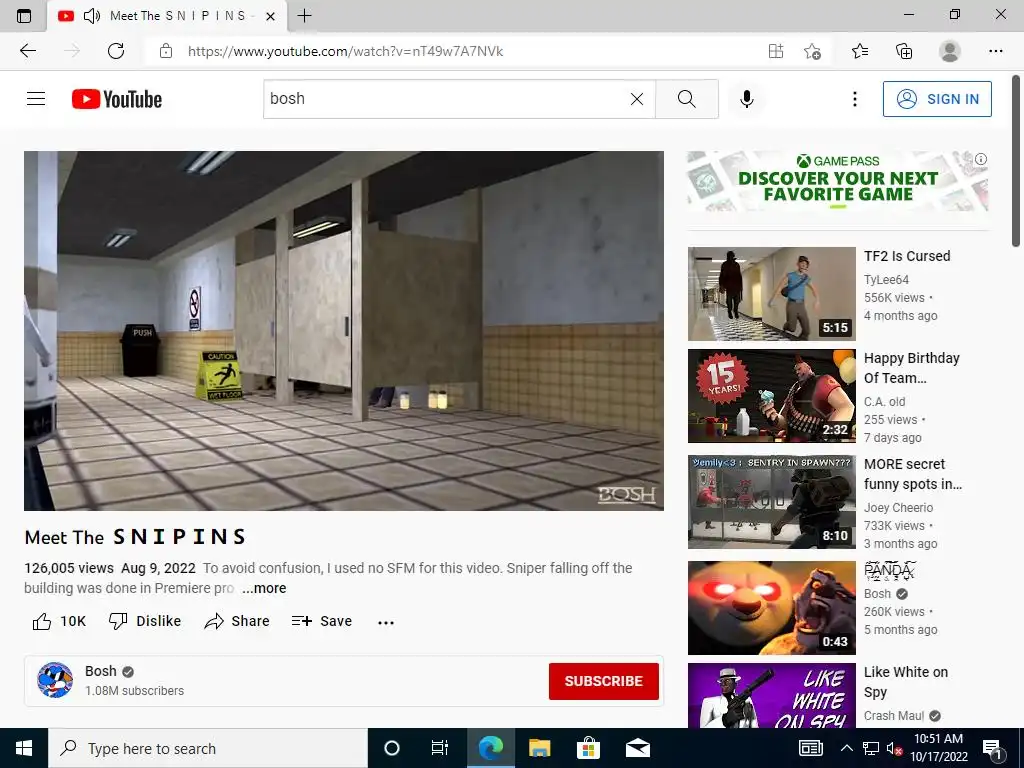Open browser apps available icon in address bar

(x=775, y=51)
